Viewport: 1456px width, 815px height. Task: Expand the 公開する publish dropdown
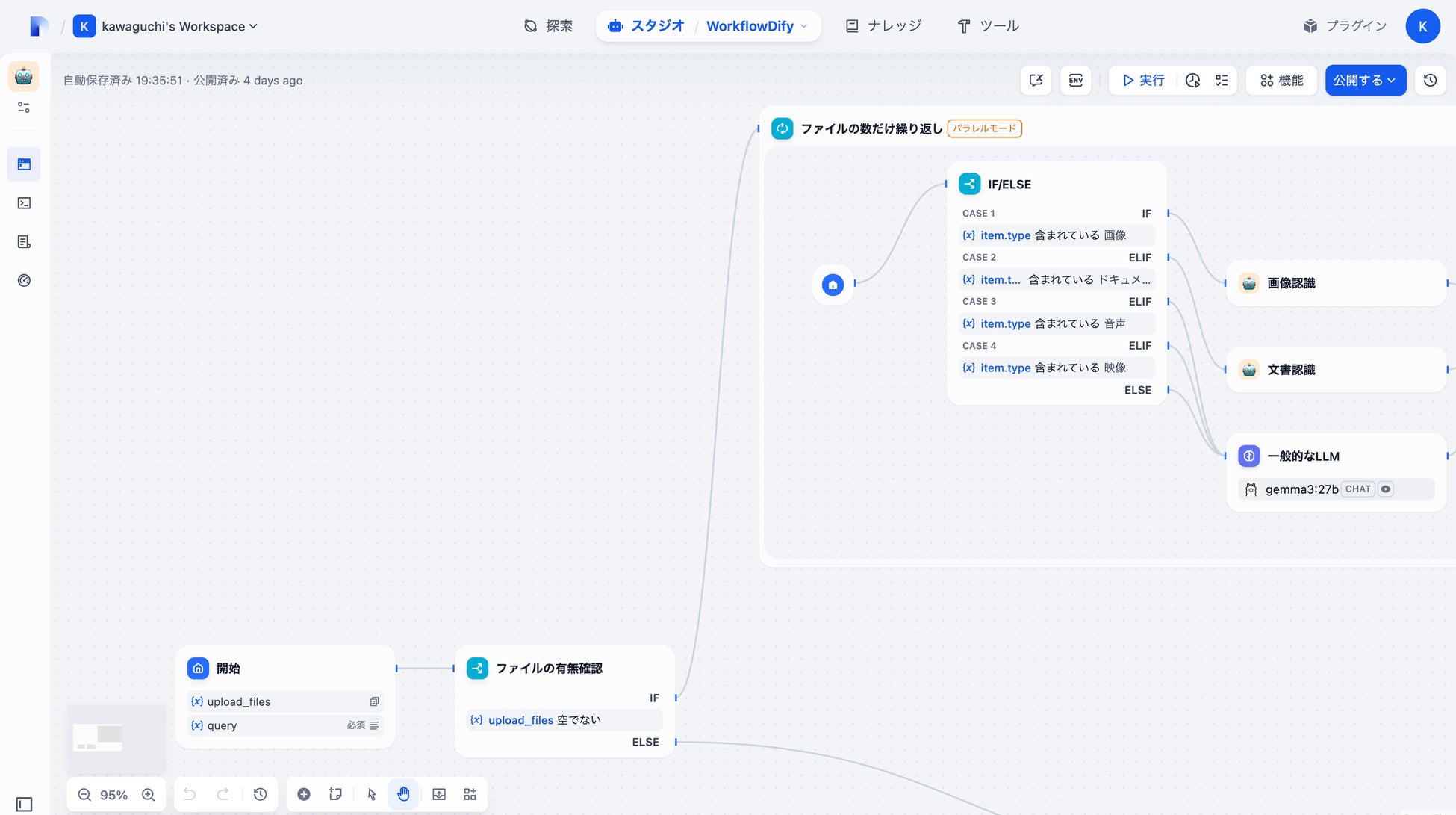tap(1365, 80)
